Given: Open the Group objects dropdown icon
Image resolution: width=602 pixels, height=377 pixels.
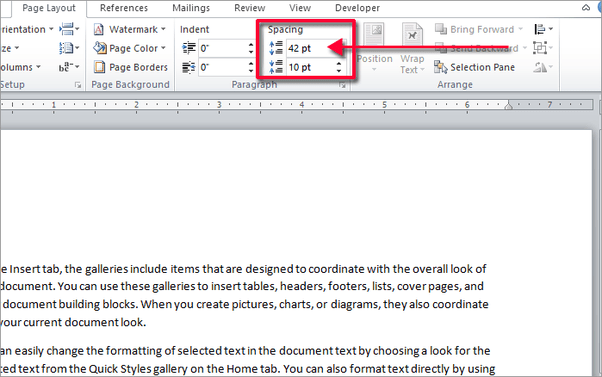Looking at the screenshot, I should pos(543,48).
